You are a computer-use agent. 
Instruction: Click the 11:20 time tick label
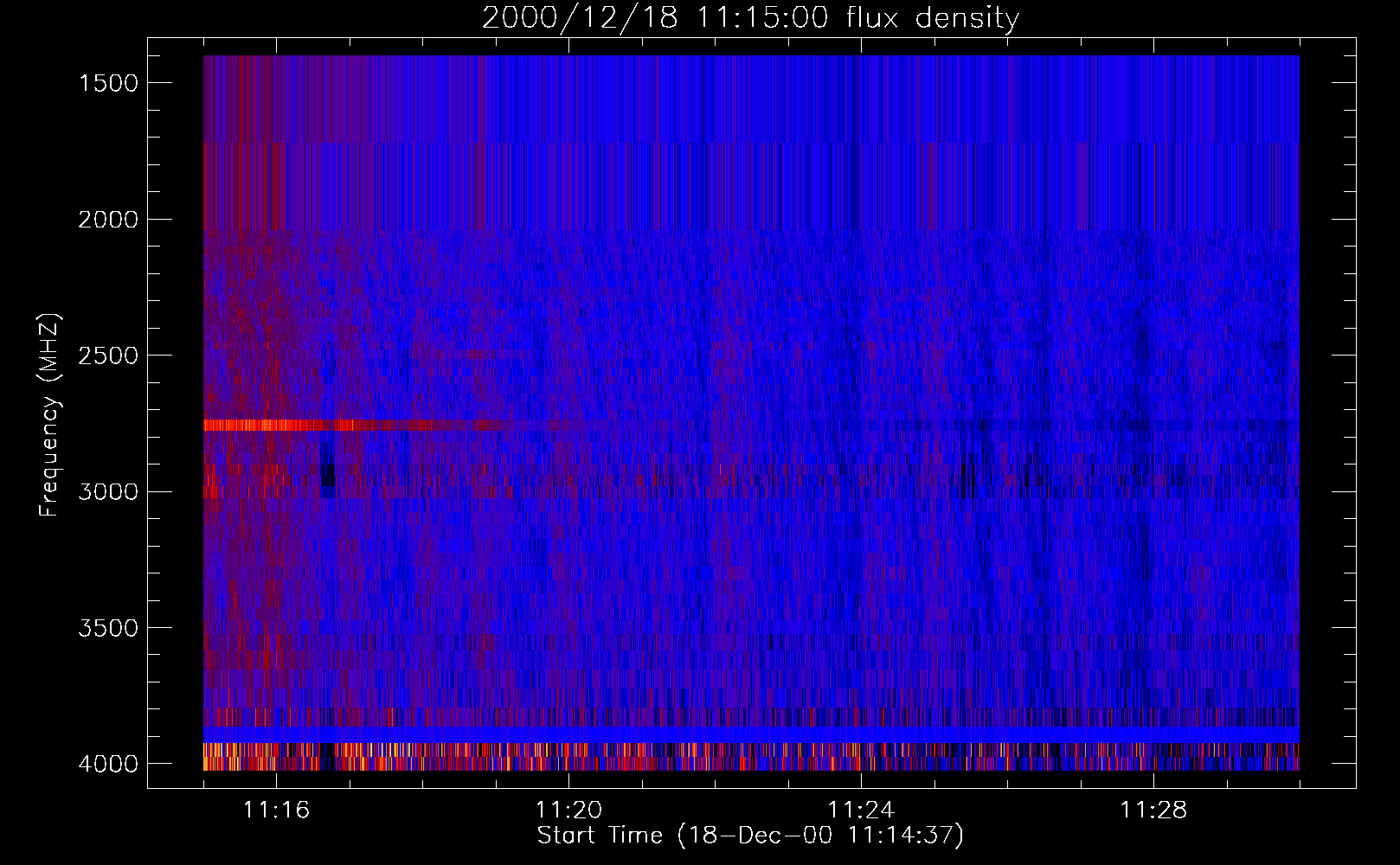click(x=568, y=811)
